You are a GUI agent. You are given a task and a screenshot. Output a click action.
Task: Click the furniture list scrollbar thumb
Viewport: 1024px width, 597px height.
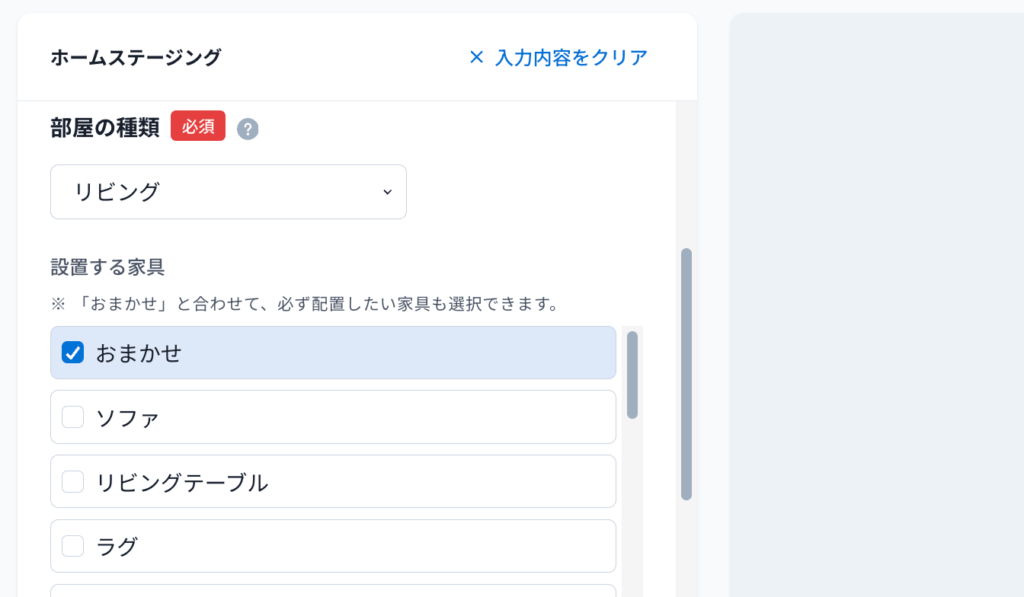pyautogui.click(x=632, y=375)
